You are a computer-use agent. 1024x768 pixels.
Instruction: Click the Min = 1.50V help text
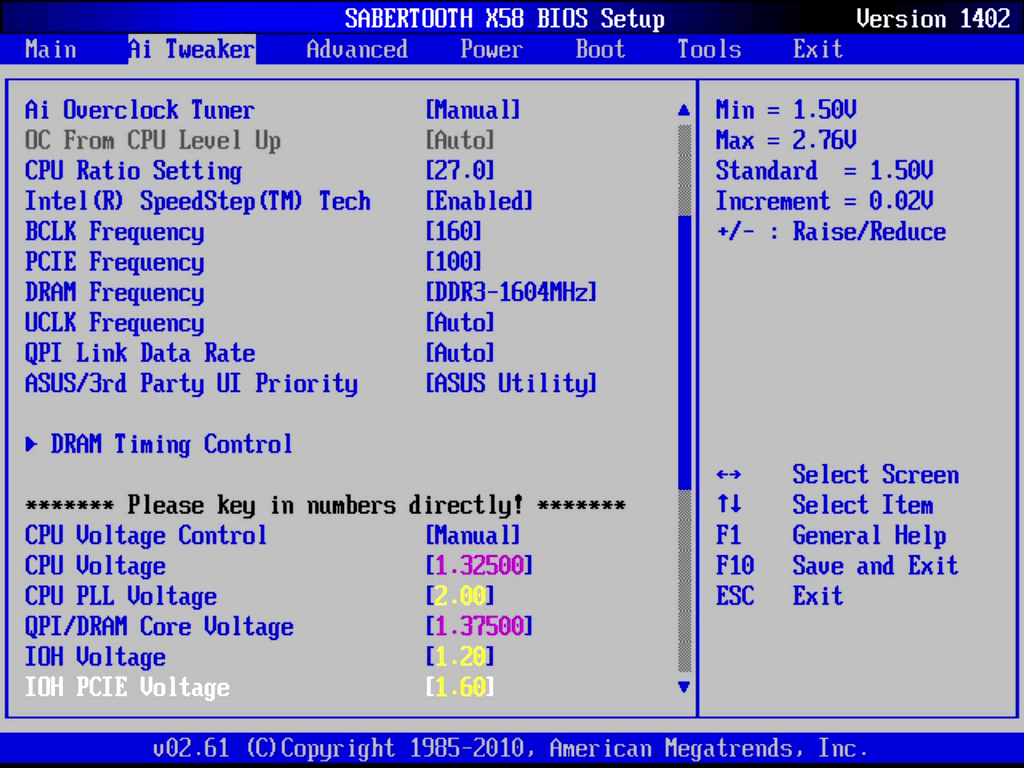click(x=786, y=110)
